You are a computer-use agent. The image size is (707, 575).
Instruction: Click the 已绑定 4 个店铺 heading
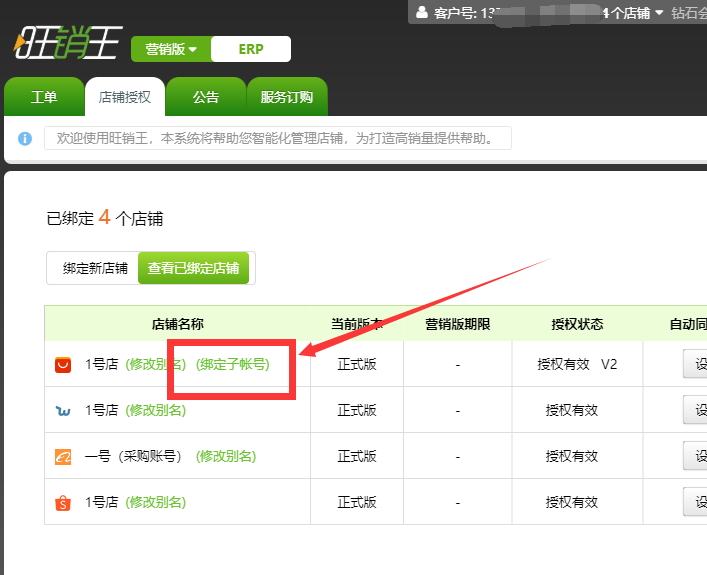coord(105,218)
